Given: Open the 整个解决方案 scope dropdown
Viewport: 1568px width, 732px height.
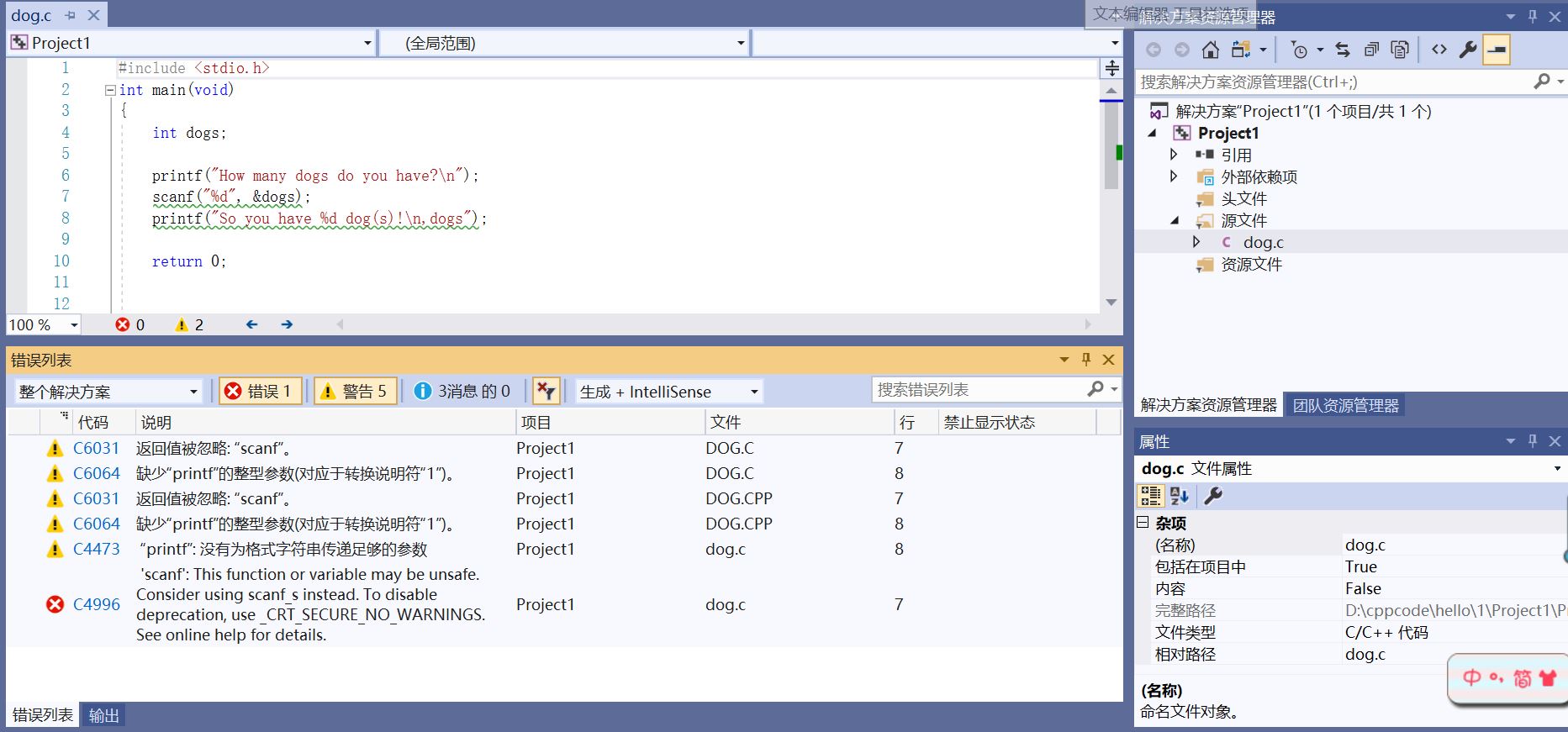Looking at the screenshot, I should [x=193, y=392].
